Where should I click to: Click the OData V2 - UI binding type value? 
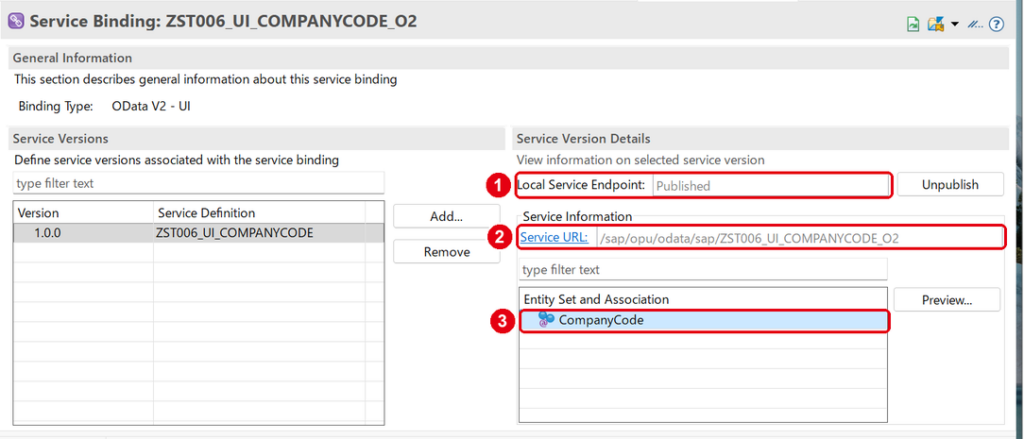[x=151, y=106]
